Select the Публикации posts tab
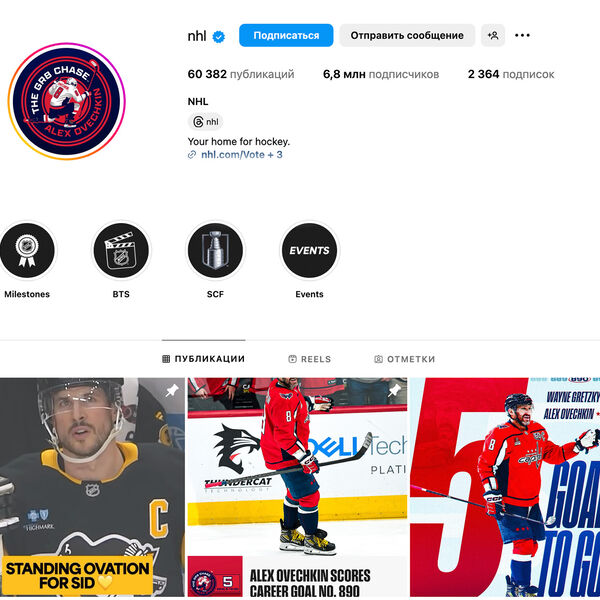Image resolution: width=600 pixels, height=600 pixels. (x=204, y=359)
